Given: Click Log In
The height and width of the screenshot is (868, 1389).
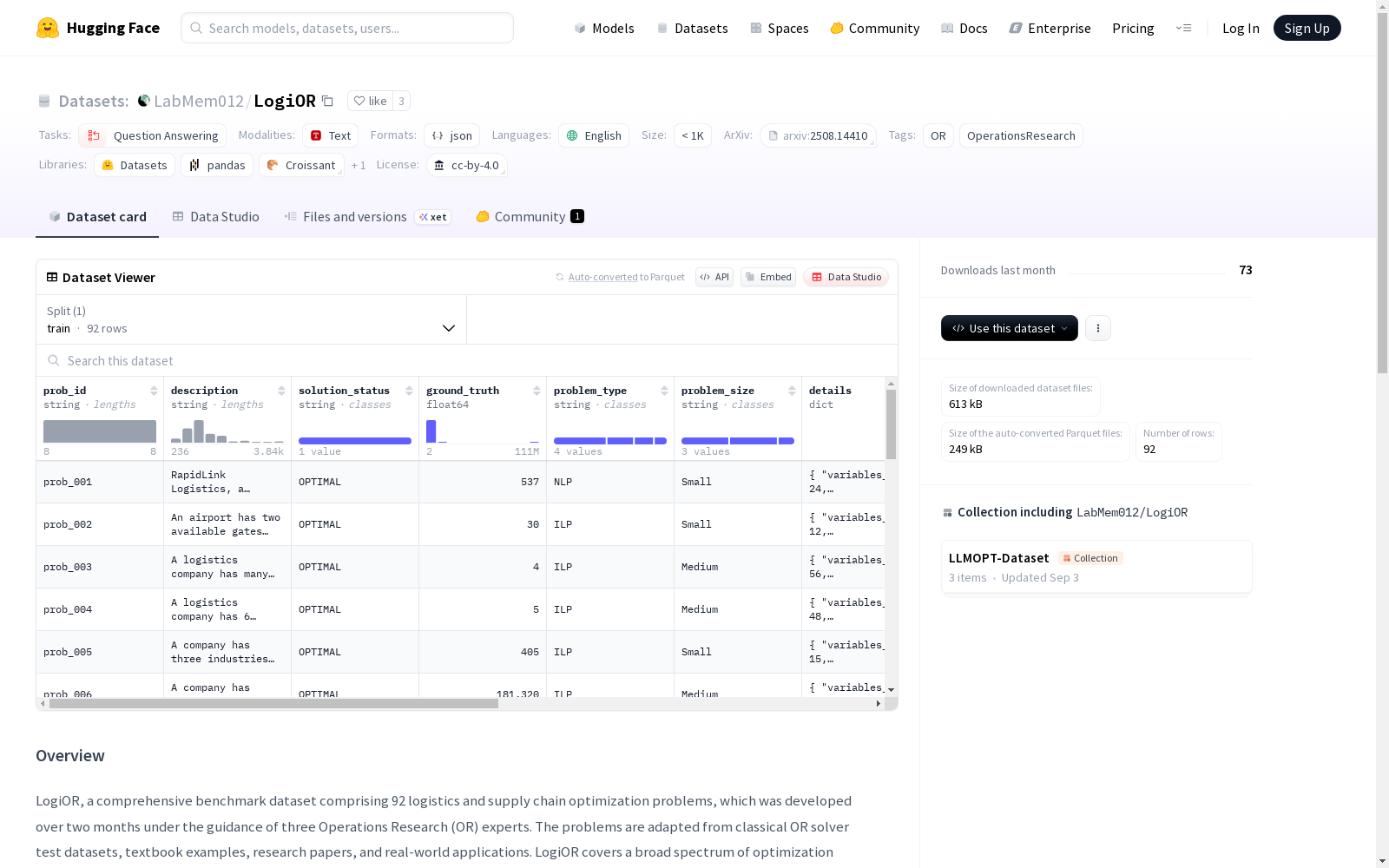Looking at the screenshot, I should coord(1241,28).
